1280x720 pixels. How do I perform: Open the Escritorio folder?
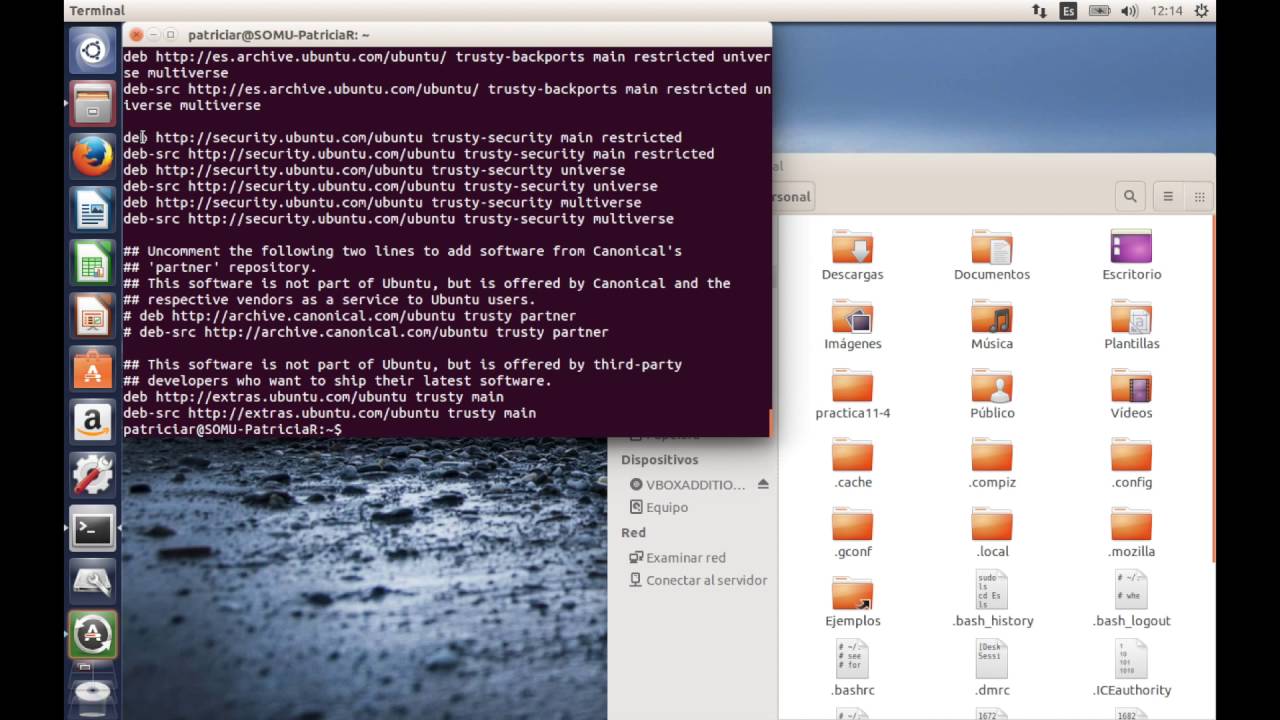point(1131,256)
